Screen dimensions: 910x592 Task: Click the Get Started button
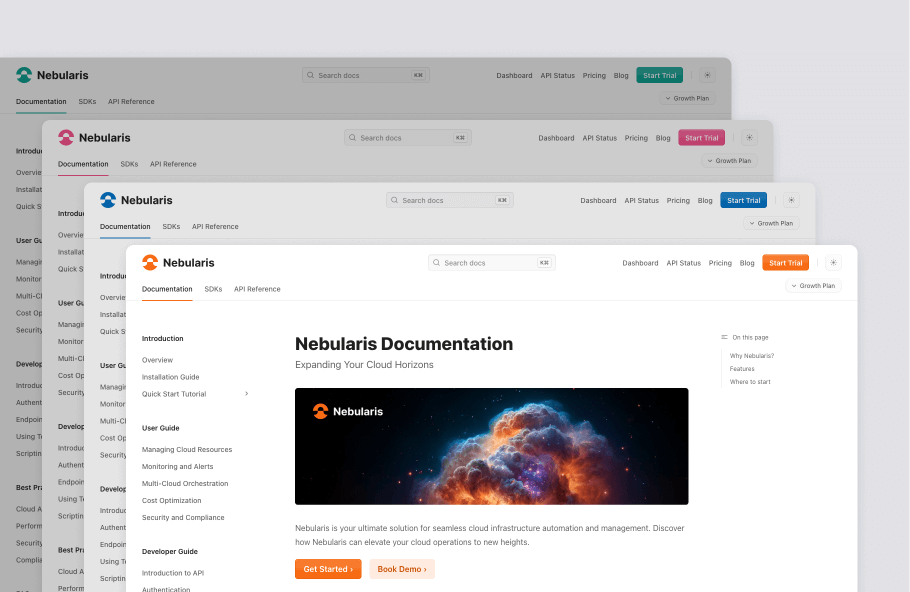328,568
